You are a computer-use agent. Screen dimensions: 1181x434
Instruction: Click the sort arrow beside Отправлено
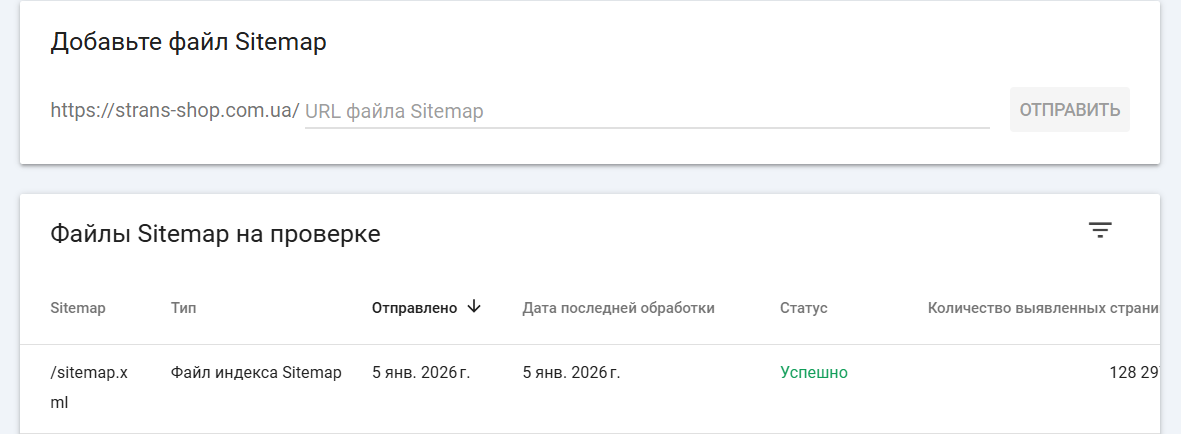474,307
